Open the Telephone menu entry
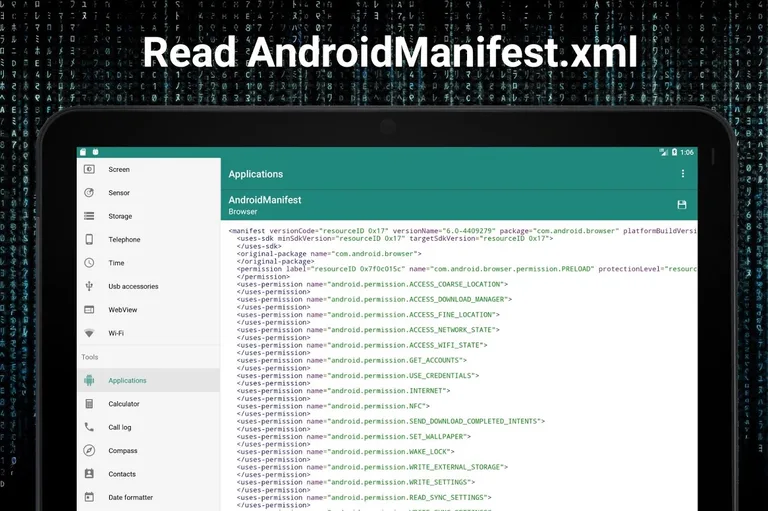Image resolution: width=768 pixels, height=511 pixels. [x=149, y=239]
